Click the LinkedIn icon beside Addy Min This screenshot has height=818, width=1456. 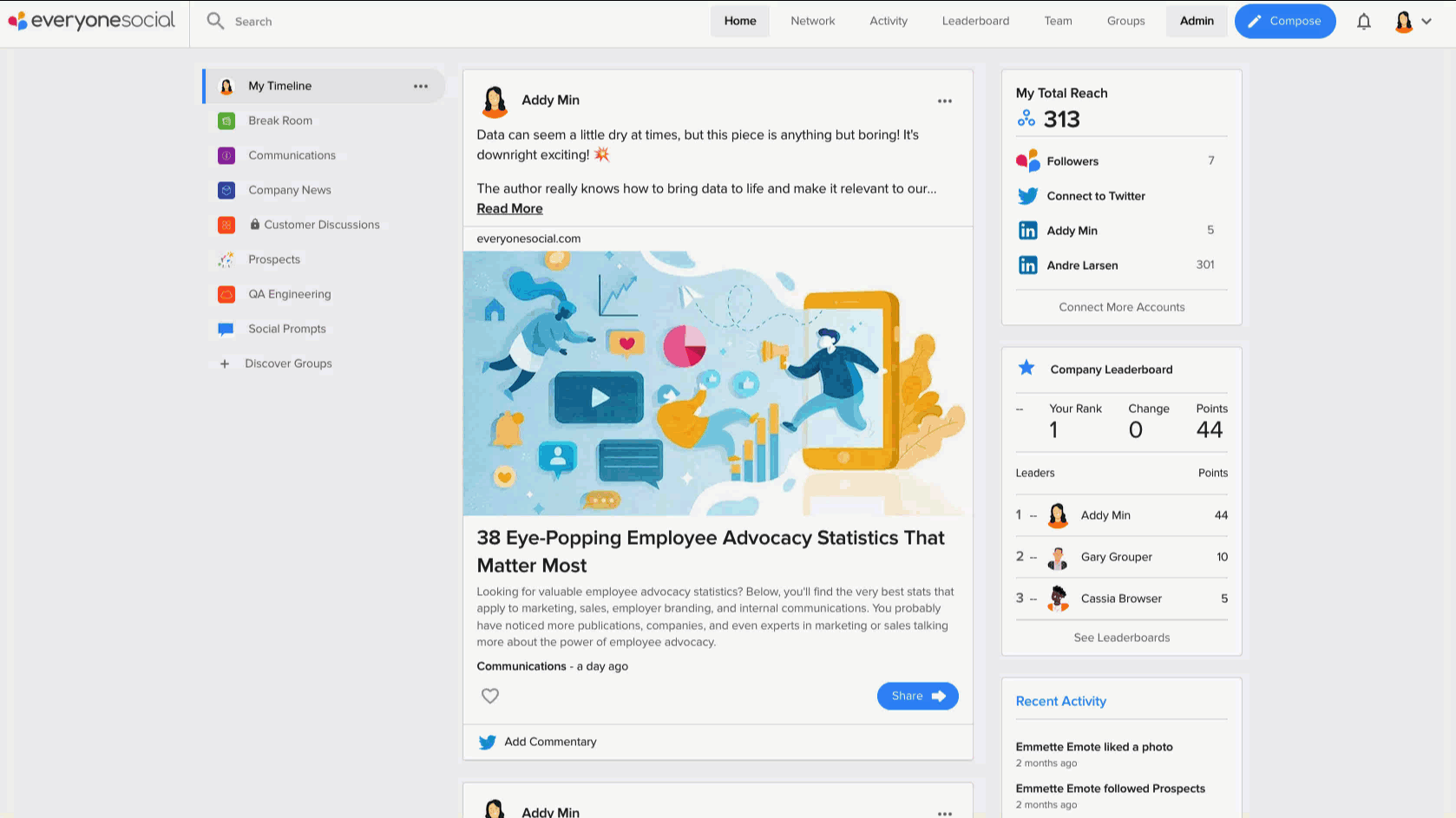[1028, 231]
